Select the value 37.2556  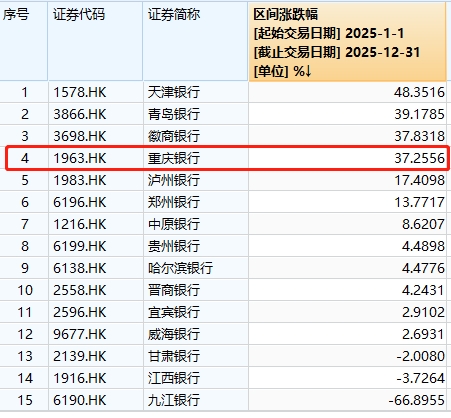(419, 158)
